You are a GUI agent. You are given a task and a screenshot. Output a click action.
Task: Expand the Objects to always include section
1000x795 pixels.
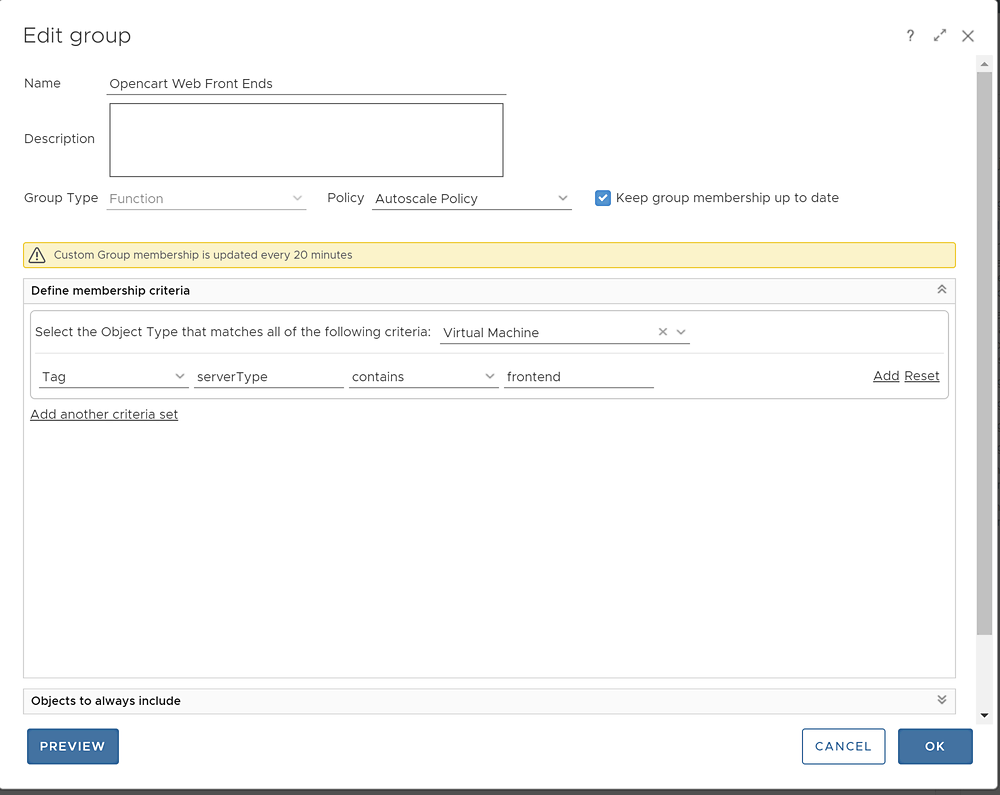(x=941, y=699)
